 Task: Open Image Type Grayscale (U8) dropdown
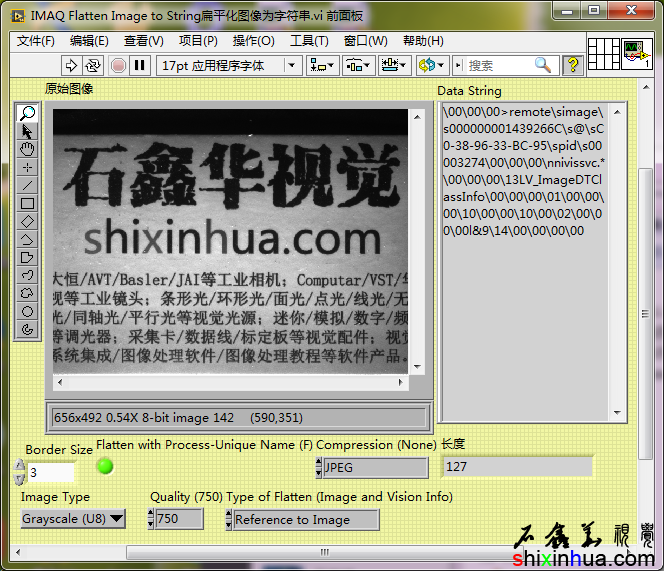click(x=73, y=519)
